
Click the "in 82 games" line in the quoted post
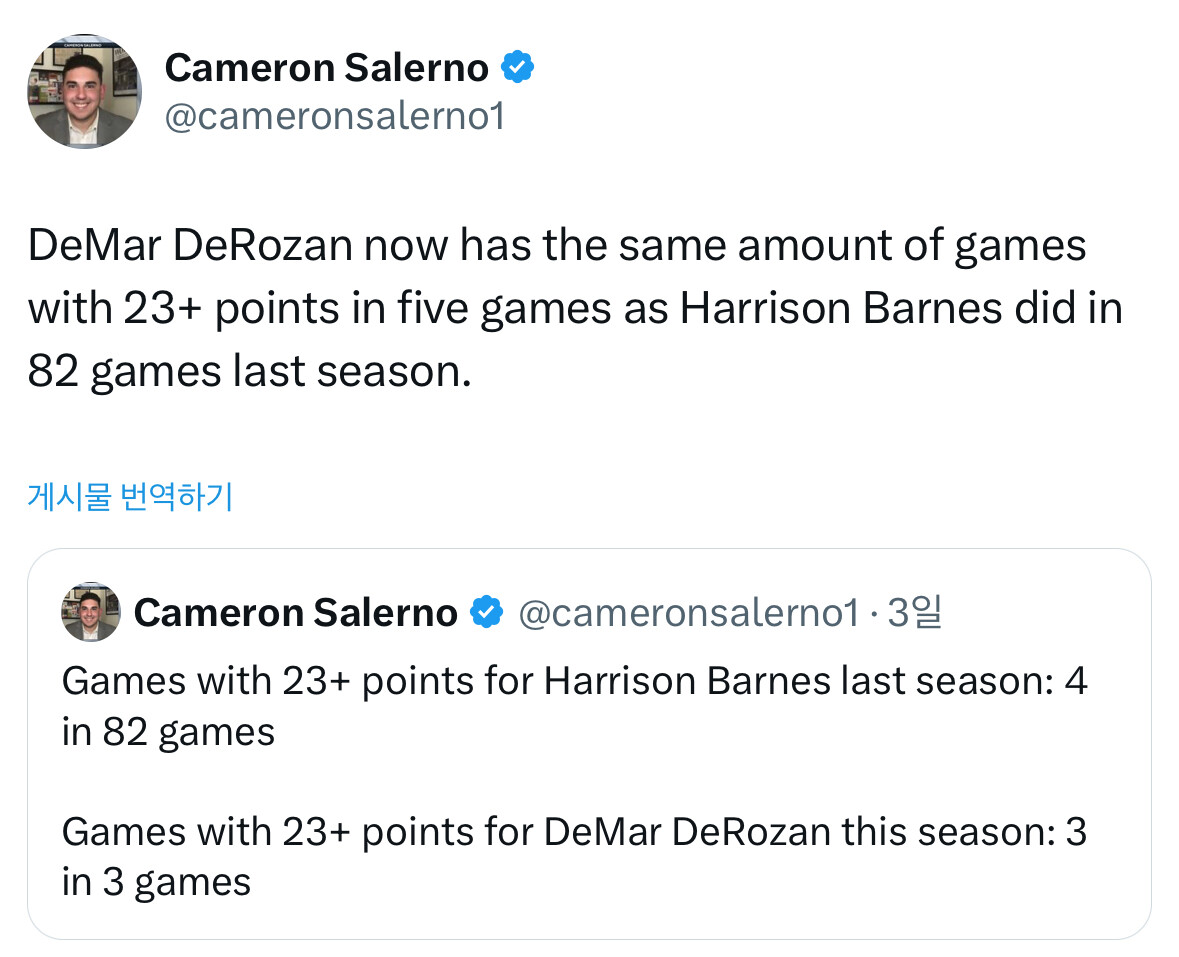pos(168,732)
